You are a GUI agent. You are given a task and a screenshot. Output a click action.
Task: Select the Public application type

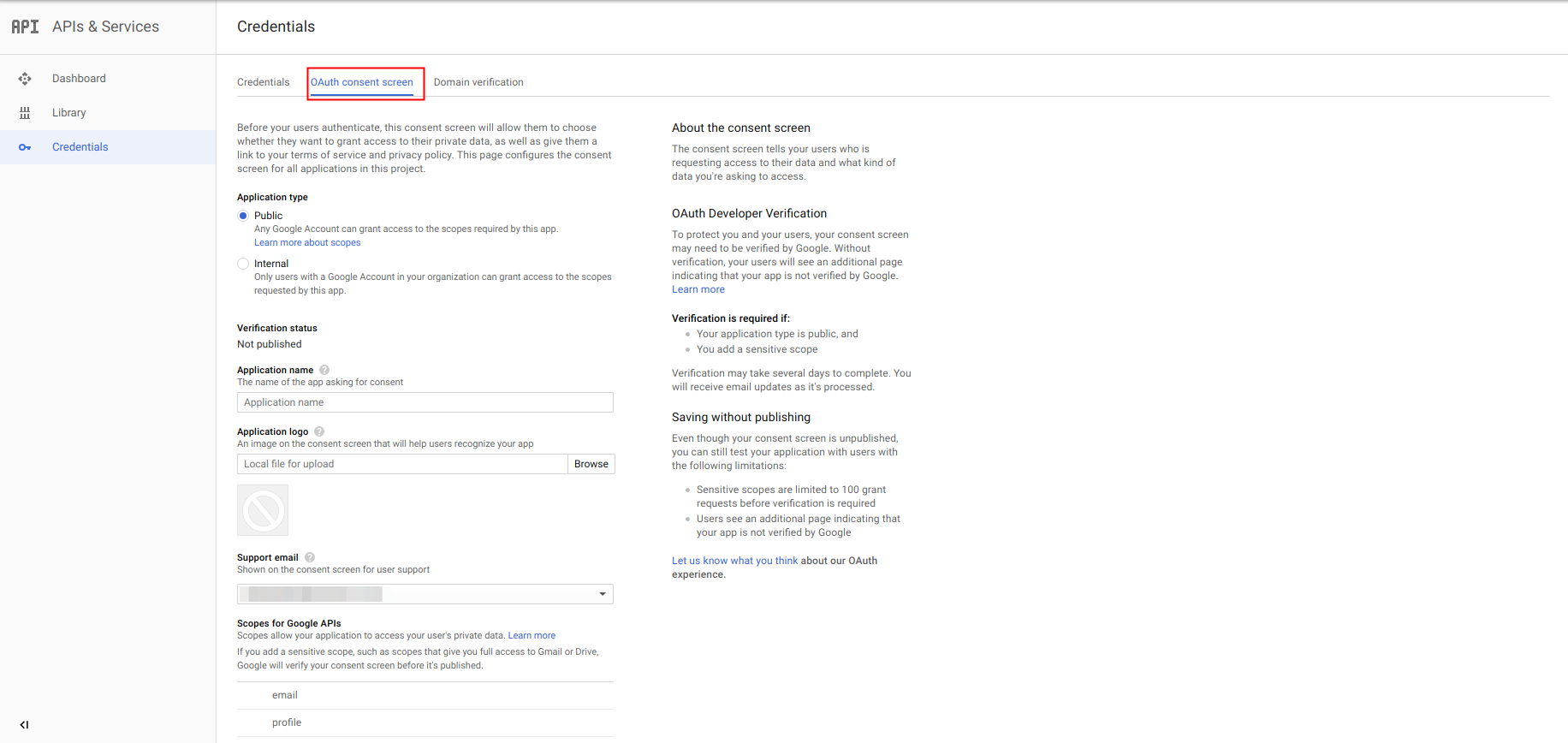pos(243,216)
